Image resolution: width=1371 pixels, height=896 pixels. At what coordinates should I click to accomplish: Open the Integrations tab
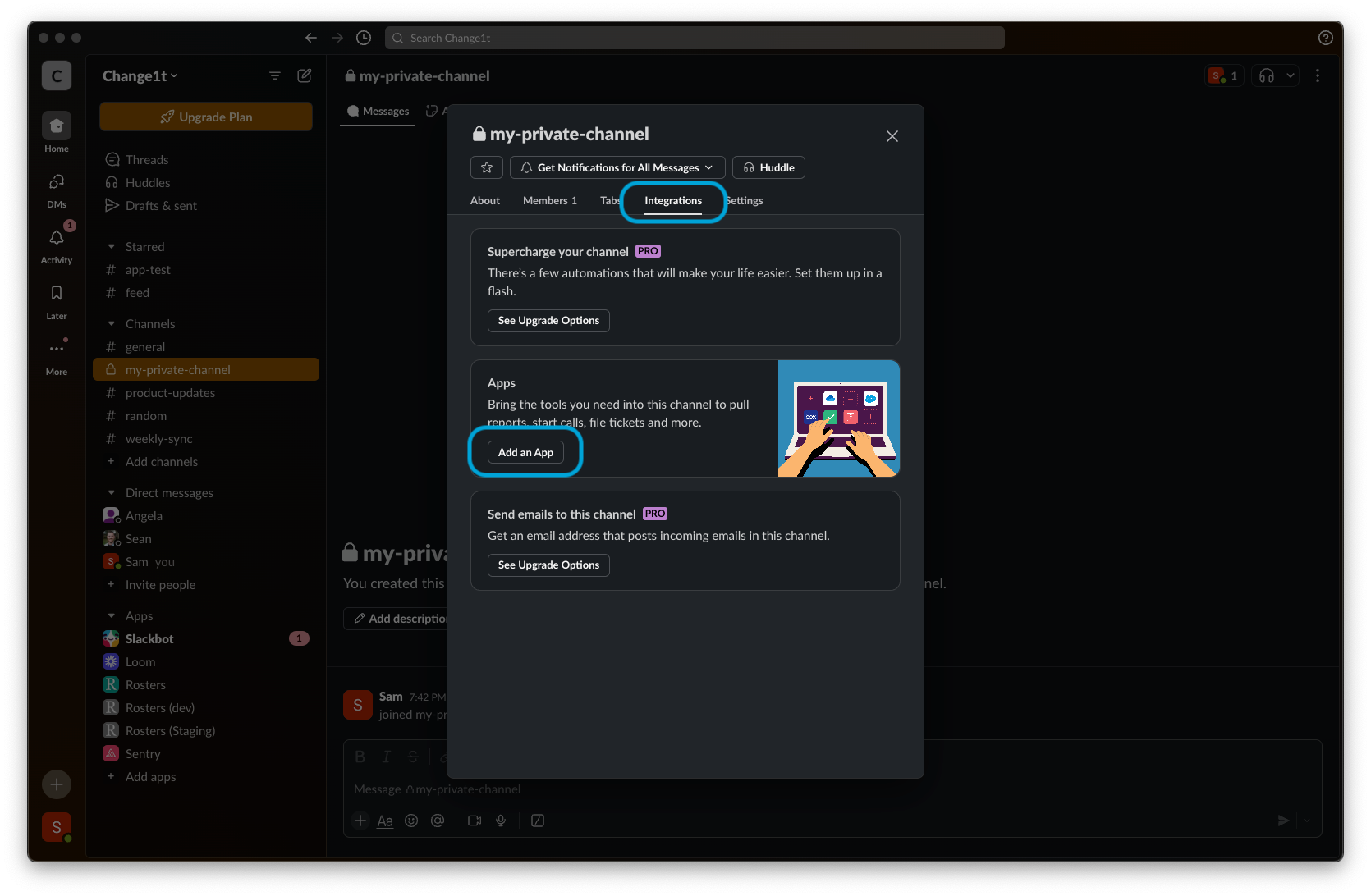tap(673, 200)
